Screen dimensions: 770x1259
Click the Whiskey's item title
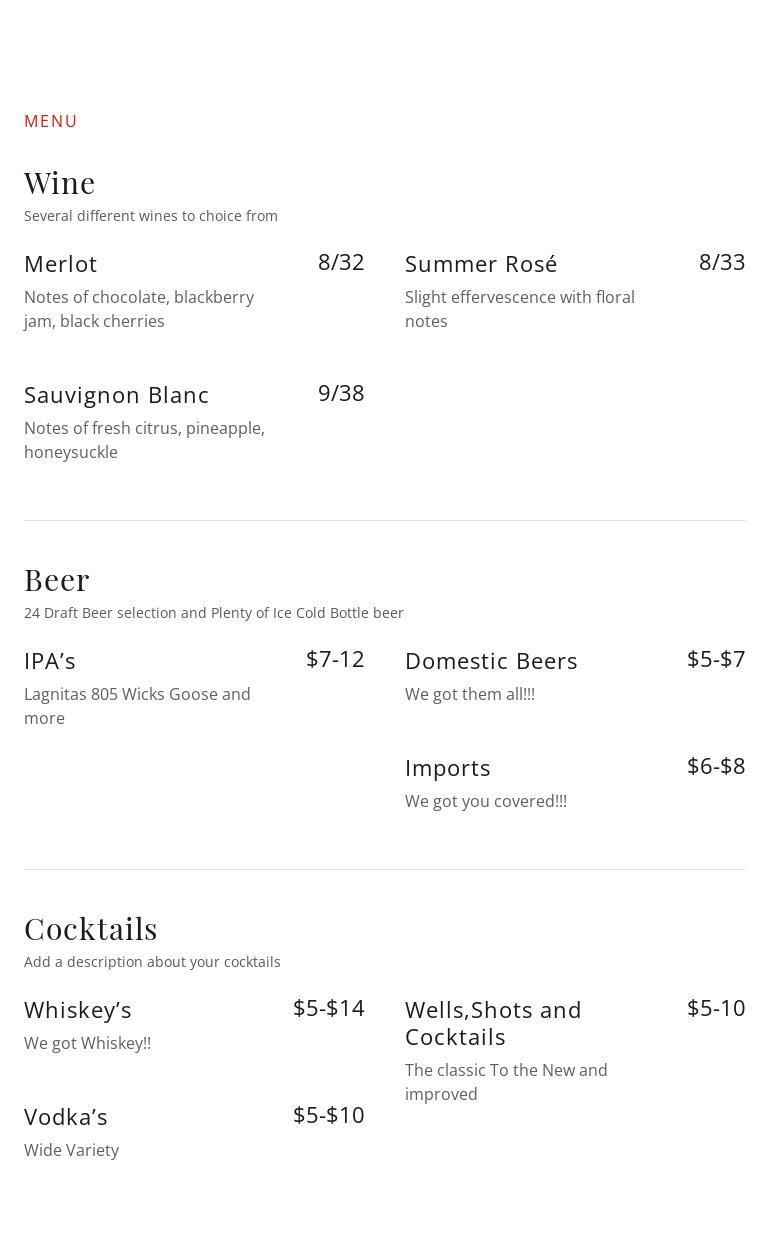(78, 1010)
